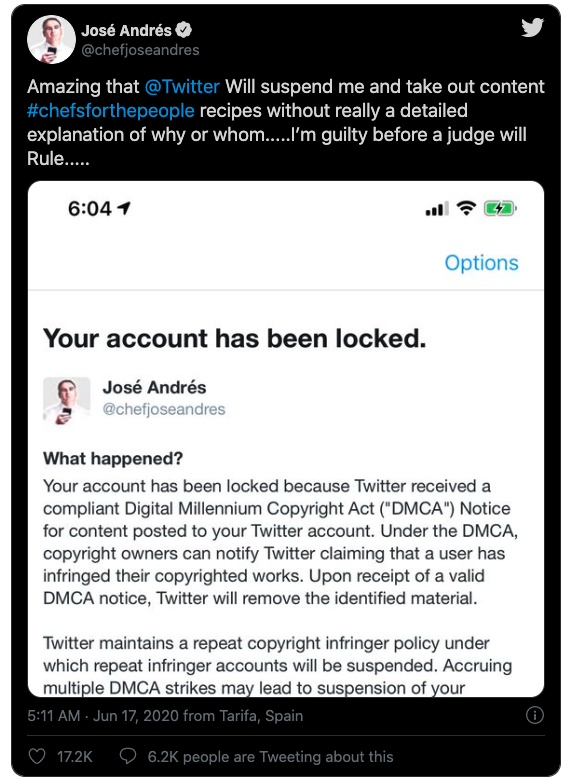Open replies via the speech bubble icon
This screenshot has height=780, width=575.
click(128, 757)
